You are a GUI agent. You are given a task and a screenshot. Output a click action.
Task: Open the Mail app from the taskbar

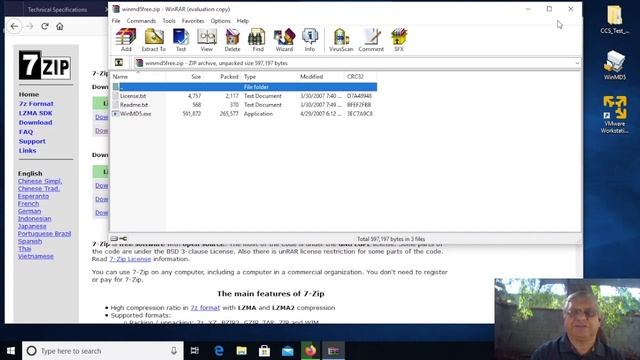tap(288, 351)
